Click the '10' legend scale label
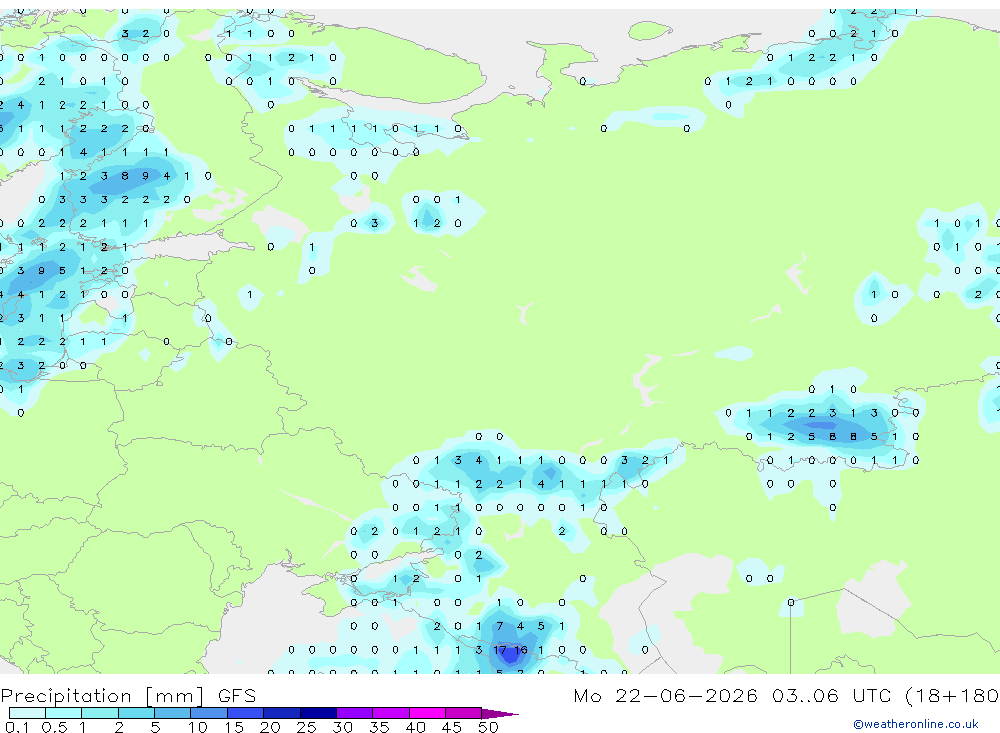This screenshot has width=1000, height=733. [198, 727]
